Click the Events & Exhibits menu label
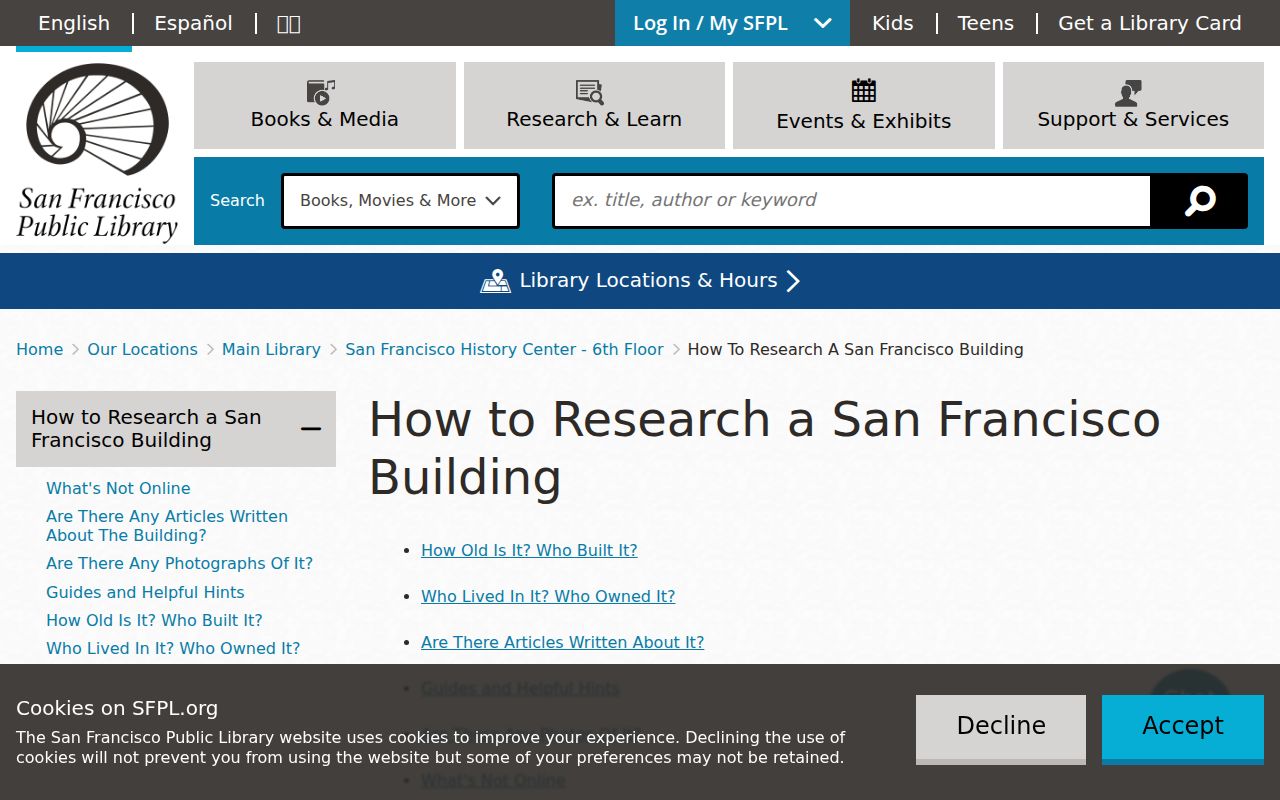1280x800 pixels. (864, 121)
